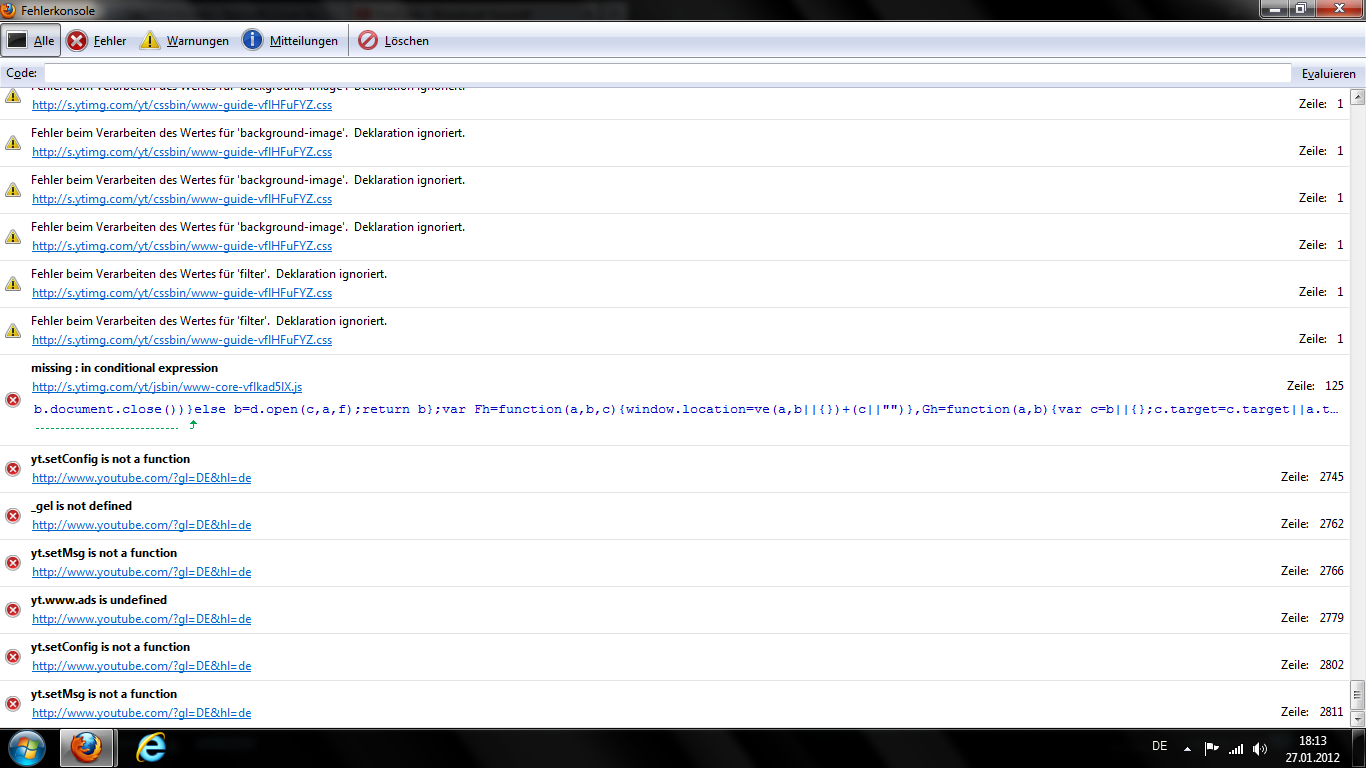Switch to Firefox in the taskbar
Viewport: 1366px width, 768px height.
[87, 748]
